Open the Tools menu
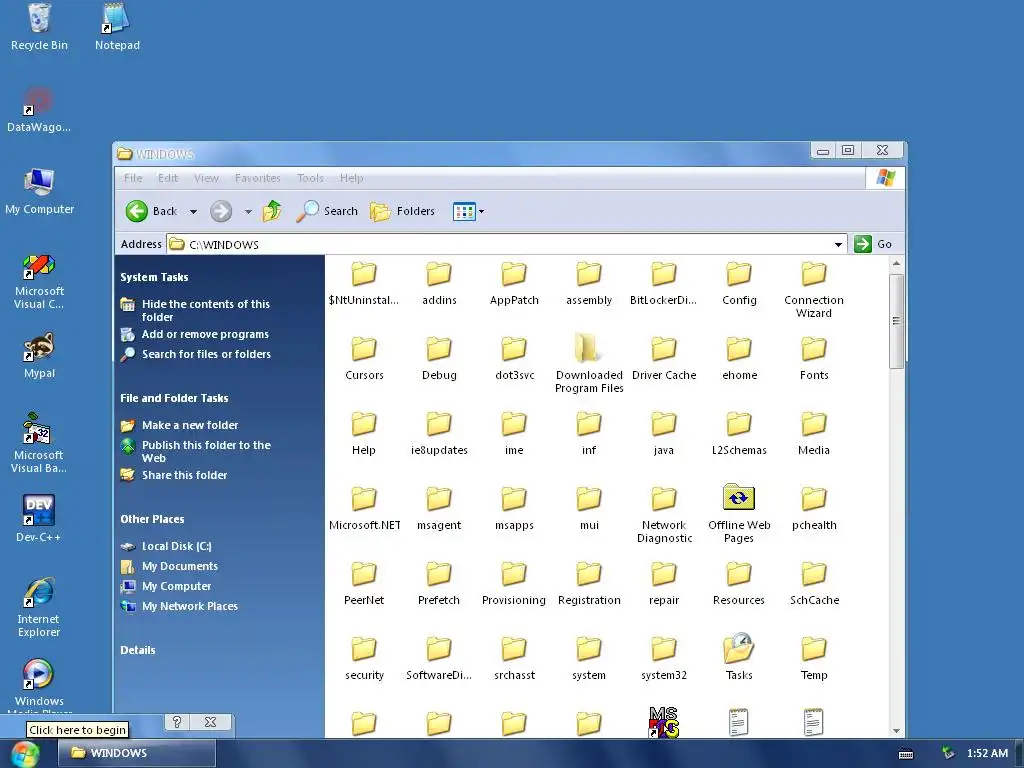Image resolution: width=1024 pixels, height=768 pixels. click(x=310, y=178)
